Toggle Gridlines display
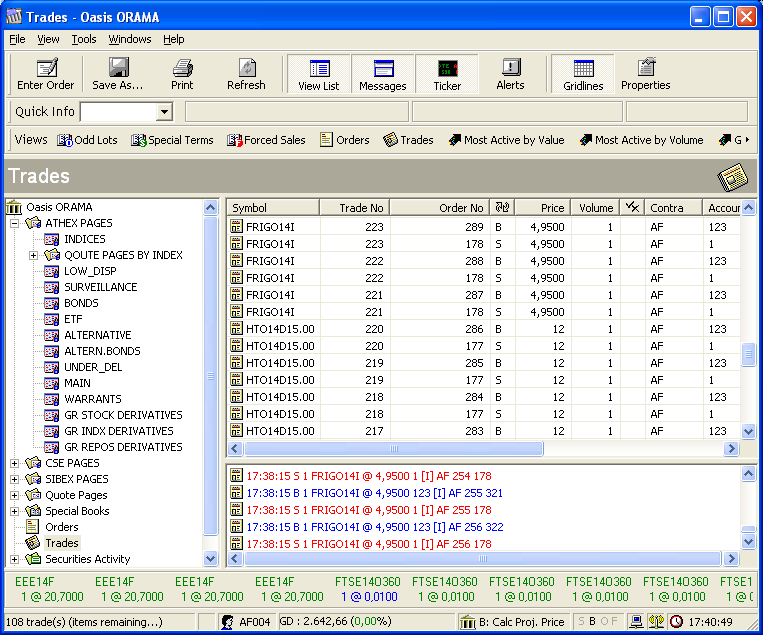This screenshot has width=763, height=635. 583,74
